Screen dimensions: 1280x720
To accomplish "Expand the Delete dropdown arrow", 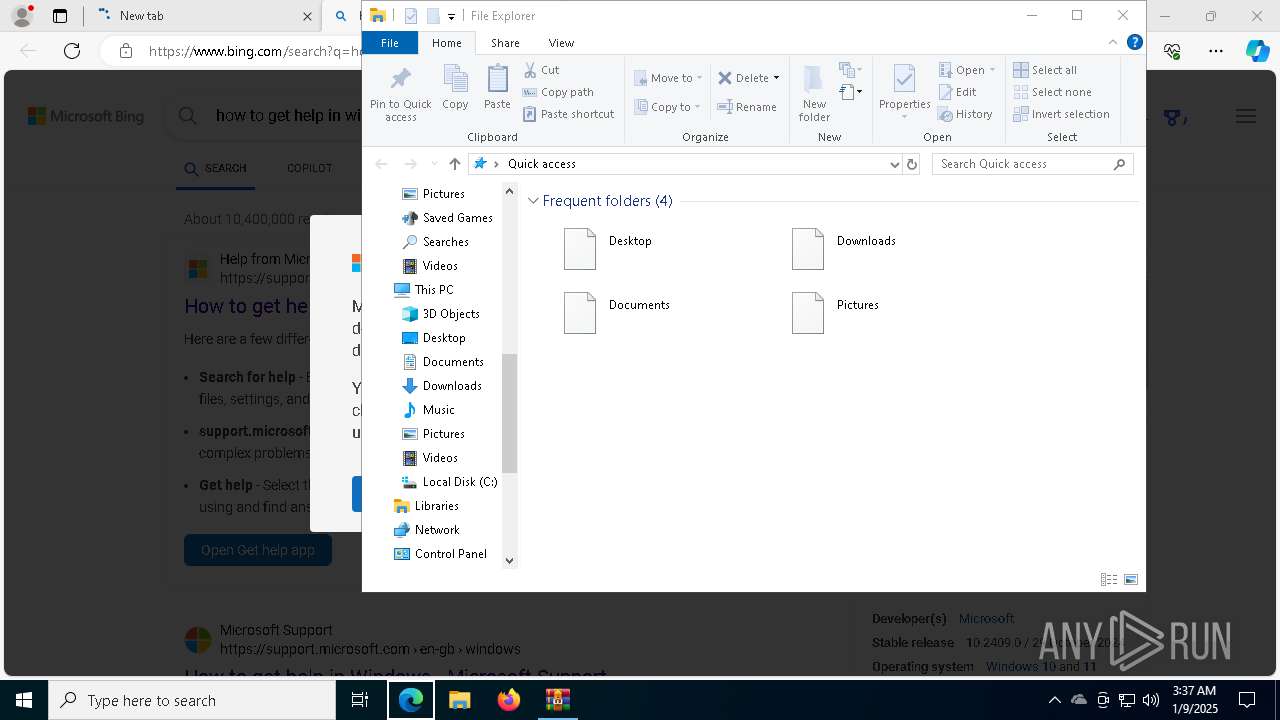I will point(776,78).
